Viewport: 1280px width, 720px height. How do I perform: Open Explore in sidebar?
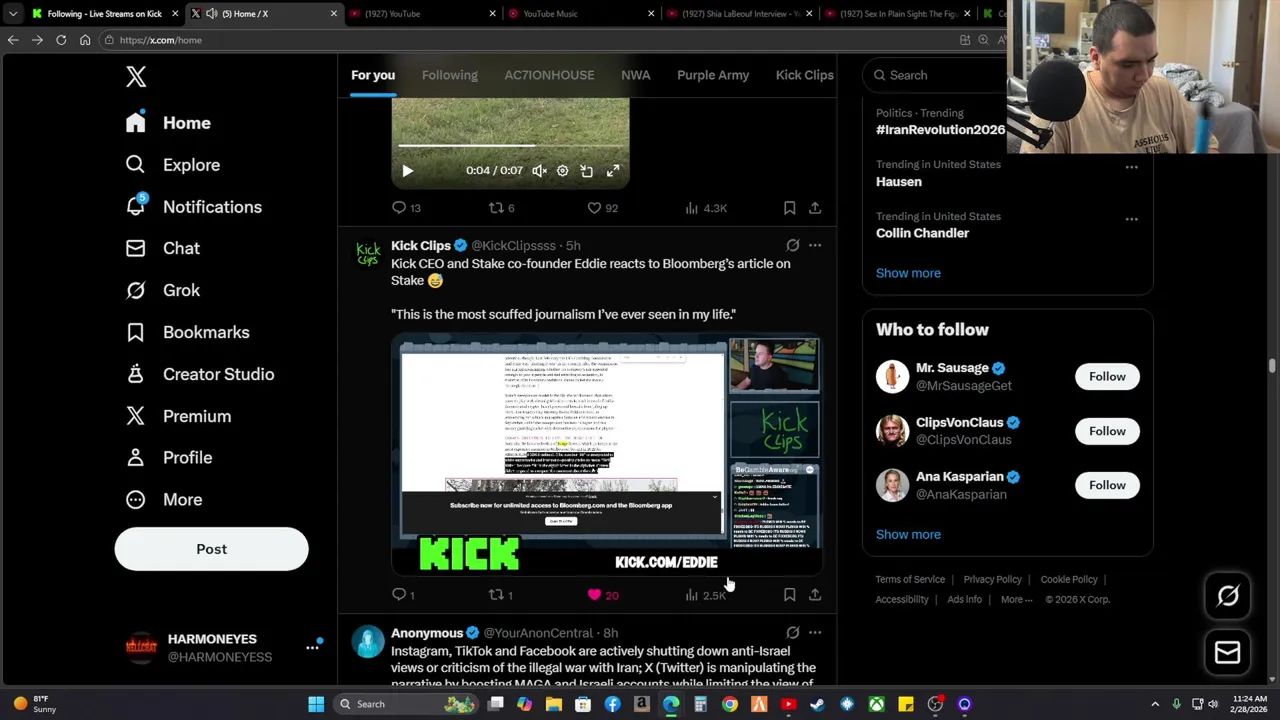tap(173, 165)
